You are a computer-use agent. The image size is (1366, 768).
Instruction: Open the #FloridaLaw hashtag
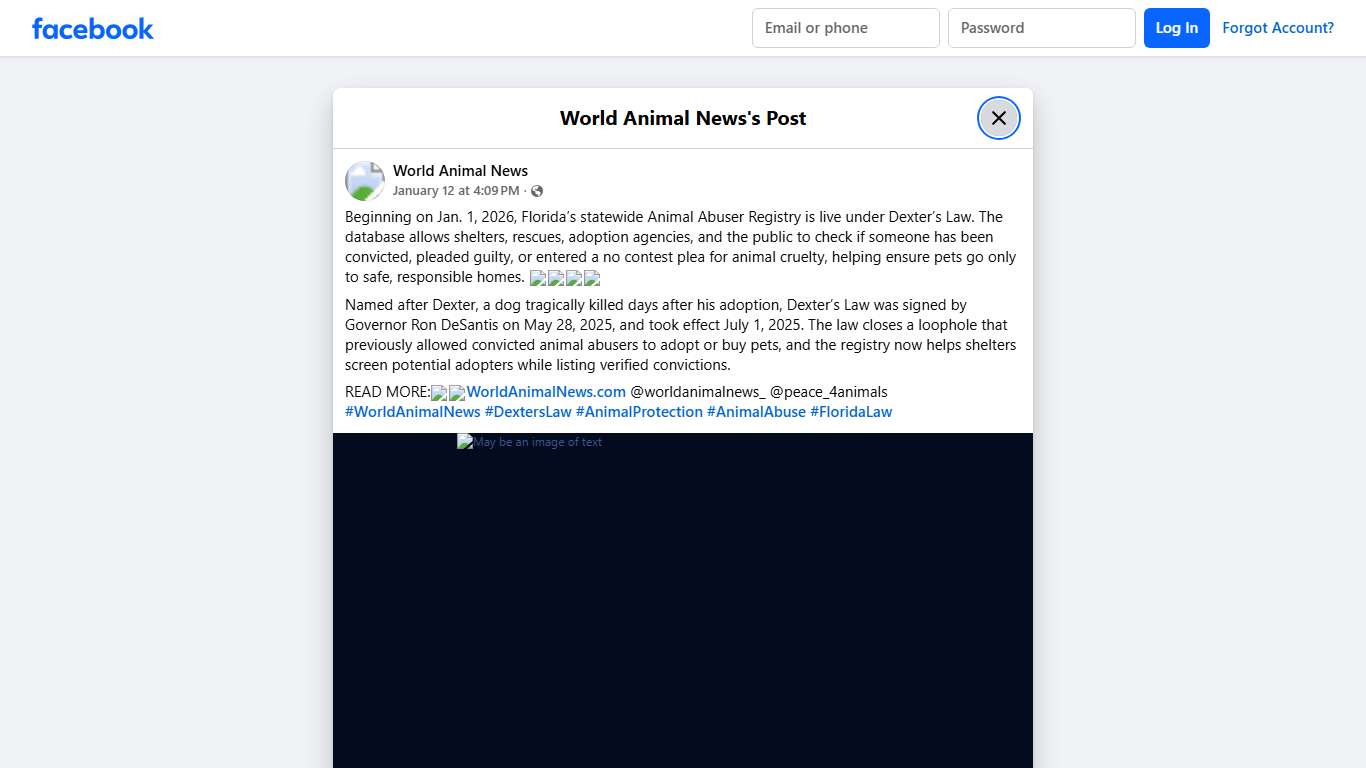(x=851, y=412)
